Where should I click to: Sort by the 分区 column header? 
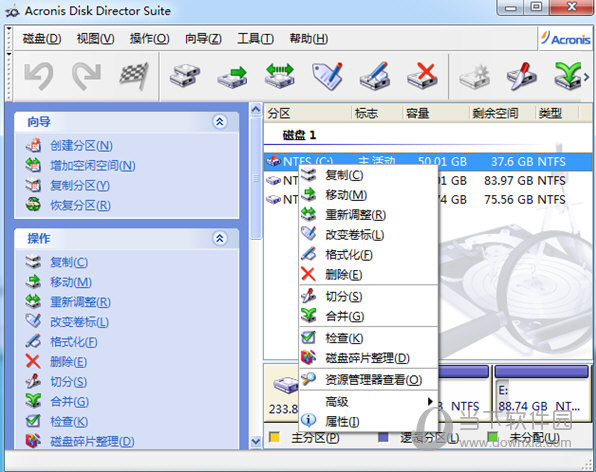[x=308, y=113]
